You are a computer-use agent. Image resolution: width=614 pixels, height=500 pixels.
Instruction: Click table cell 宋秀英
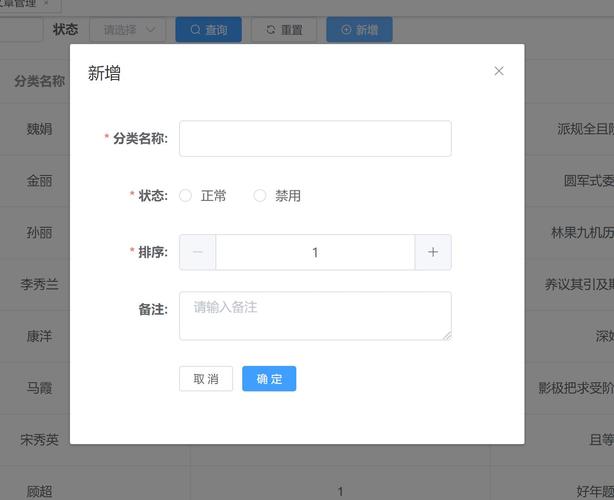click(39, 440)
